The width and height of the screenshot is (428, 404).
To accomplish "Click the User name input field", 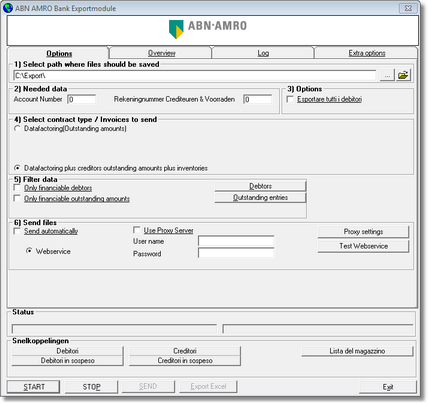I will pos(236,241).
